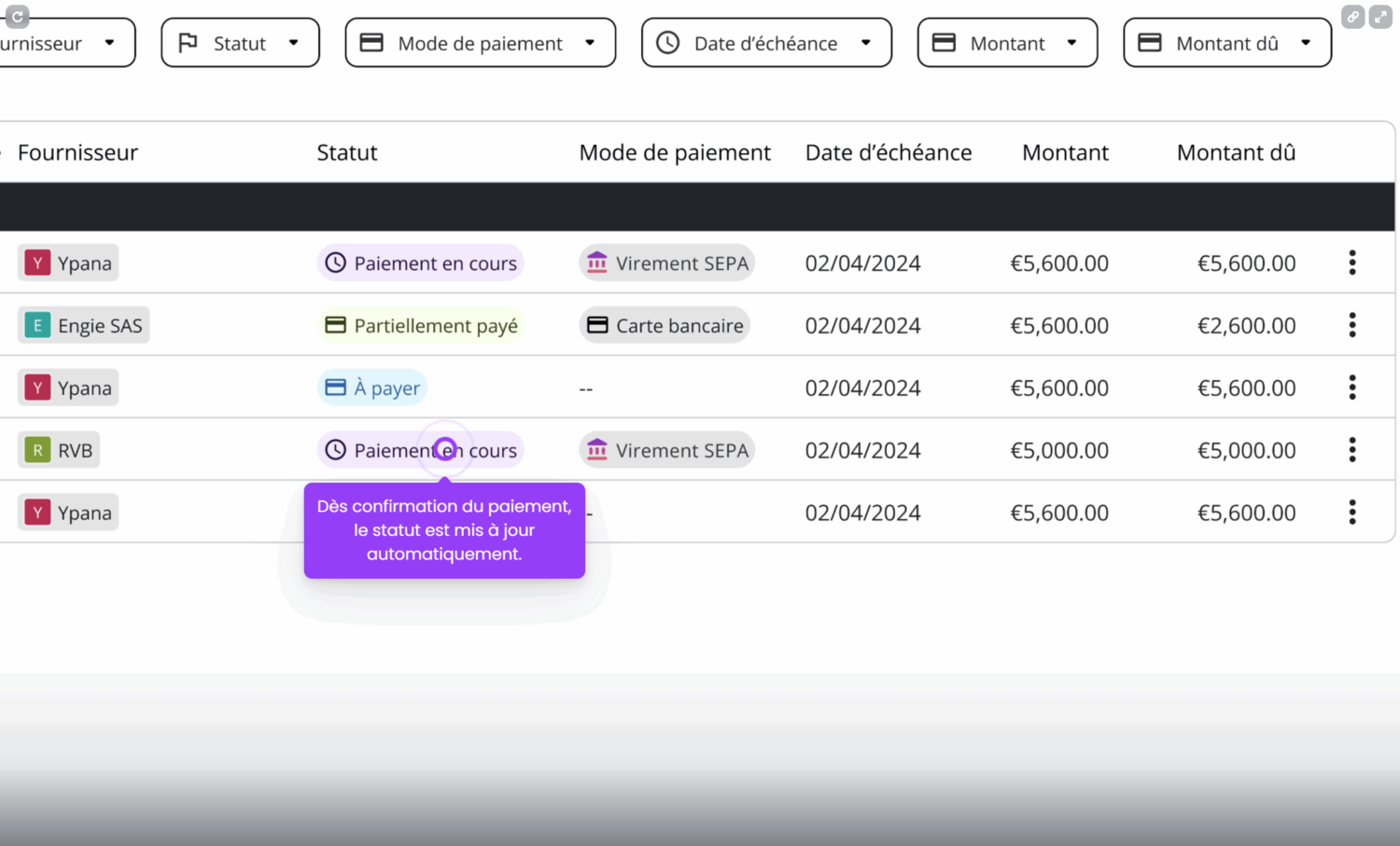1400x846 pixels.
Task: Click the Montant dû column header
Action: 1236,152
